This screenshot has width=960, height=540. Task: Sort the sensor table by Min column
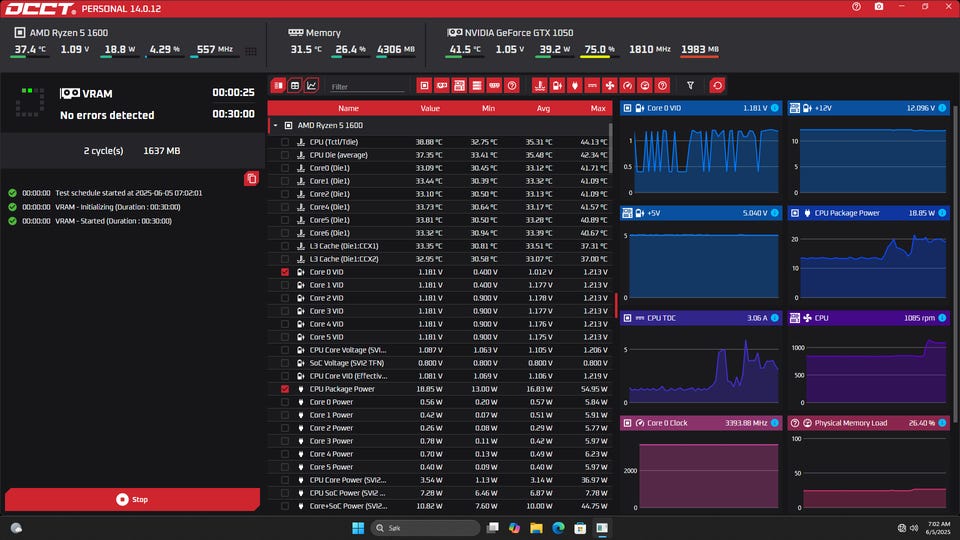coord(488,108)
